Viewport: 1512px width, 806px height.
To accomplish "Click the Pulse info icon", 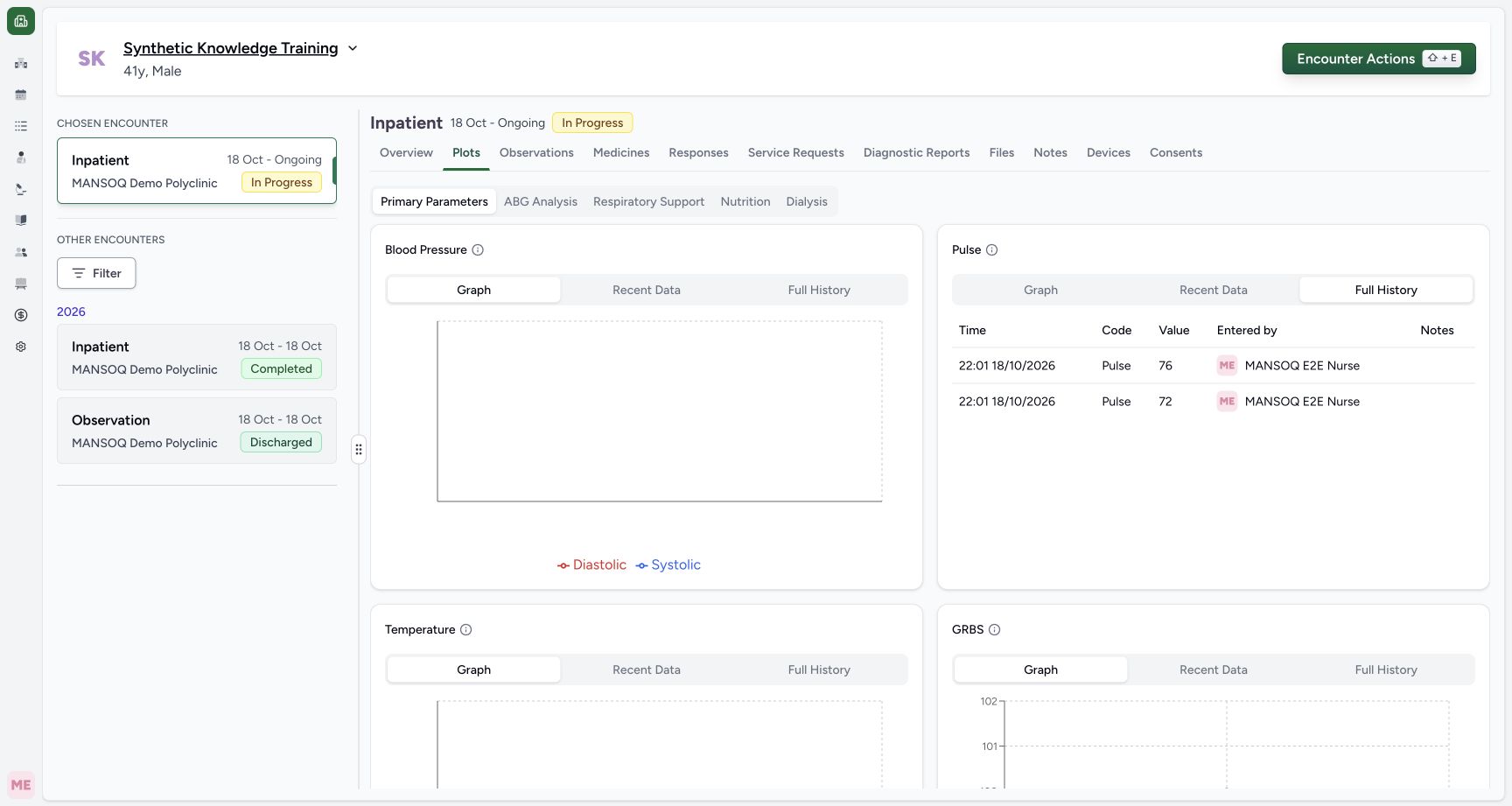I will click(x=991, y=250).
